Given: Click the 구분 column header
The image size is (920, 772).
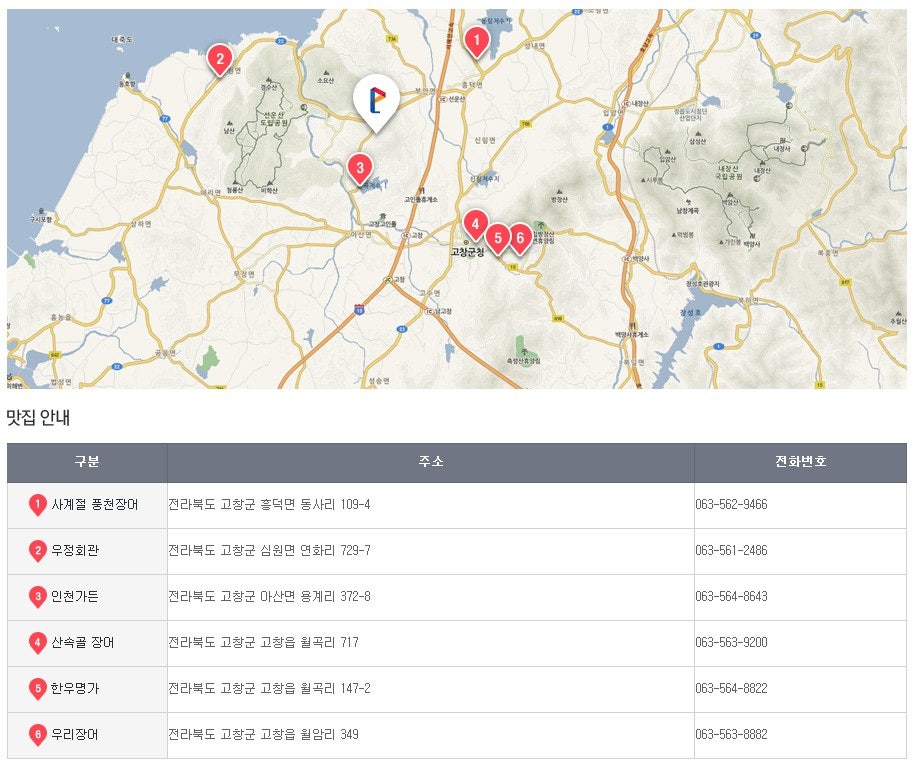Looking at the screenshot, I should tap(87, 462).
